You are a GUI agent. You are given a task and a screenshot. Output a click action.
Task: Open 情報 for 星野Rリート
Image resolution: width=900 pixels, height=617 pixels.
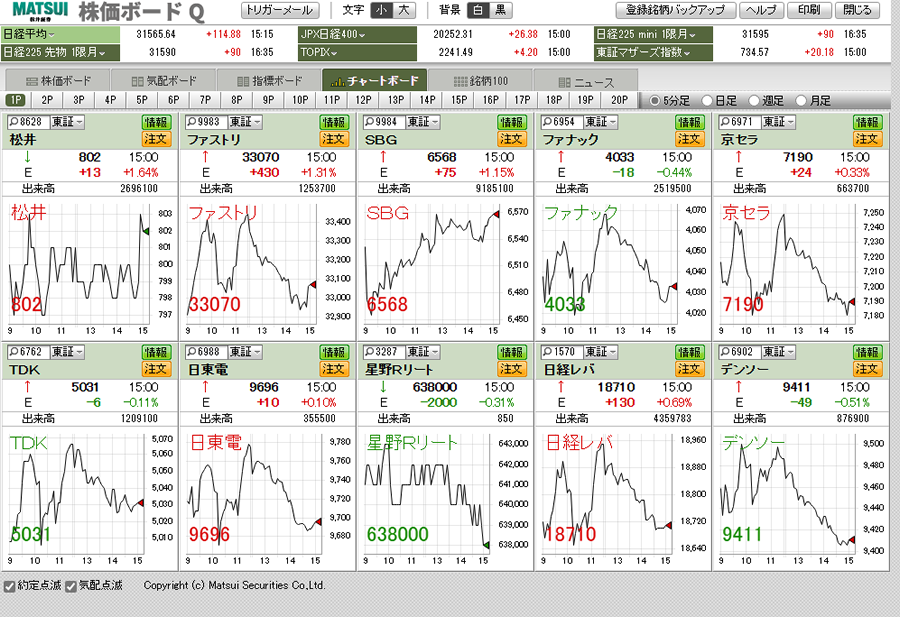click(511, 352)
